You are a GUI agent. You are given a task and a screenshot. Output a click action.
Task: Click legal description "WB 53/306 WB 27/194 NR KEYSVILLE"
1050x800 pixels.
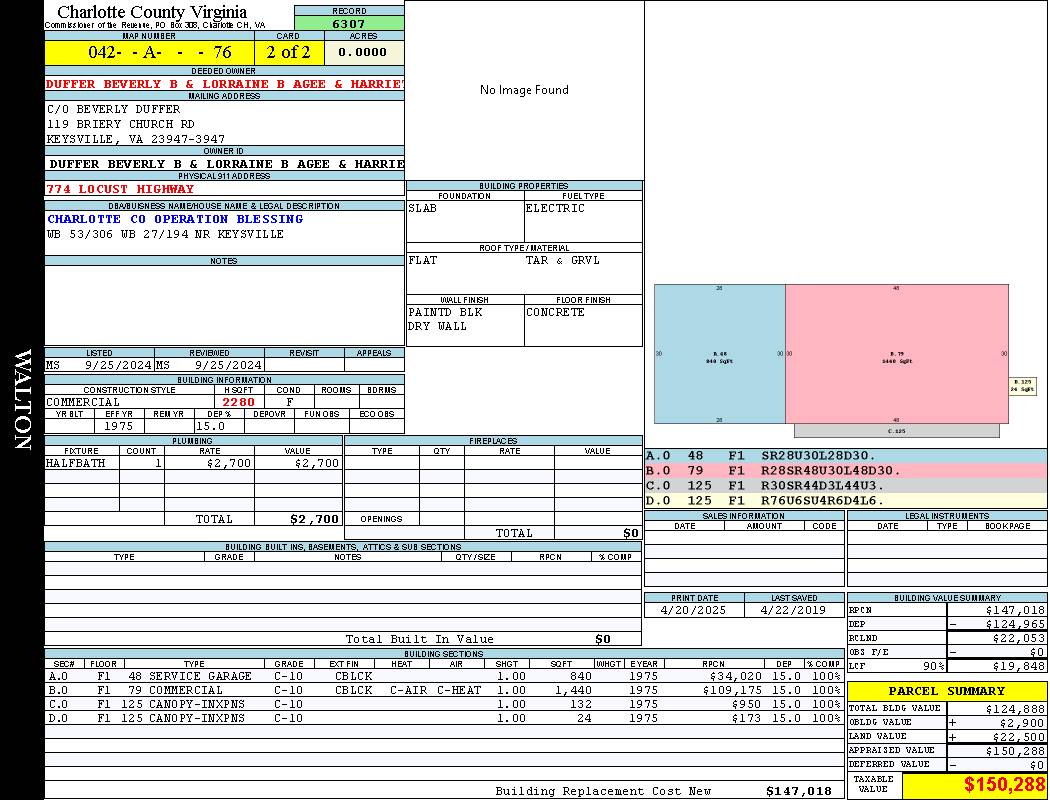click(165, 234)
